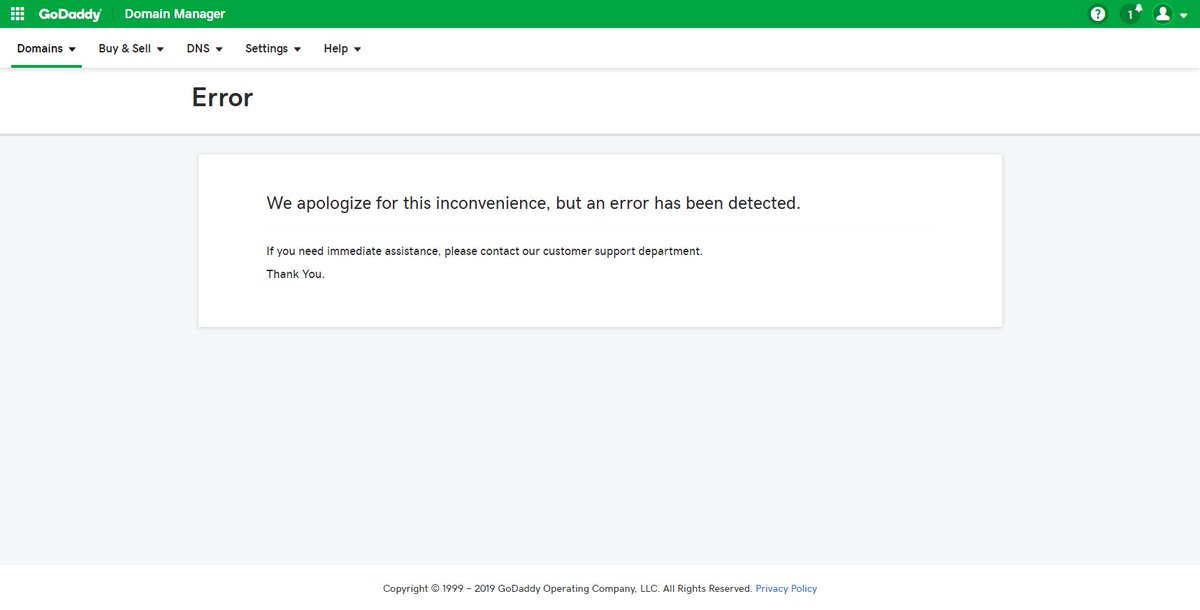Screen dimensions: 1200x610
Task: Open the Privacy Policy link
Action: pos(786,589)
